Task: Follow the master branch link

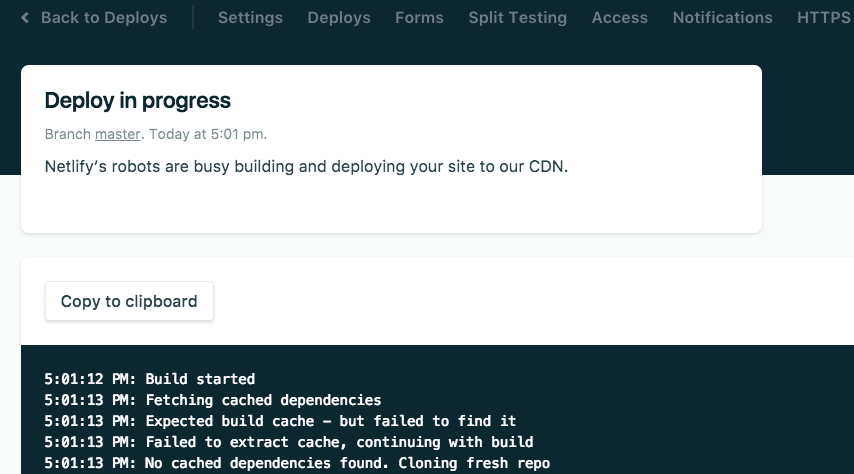Action: point(117,134)
